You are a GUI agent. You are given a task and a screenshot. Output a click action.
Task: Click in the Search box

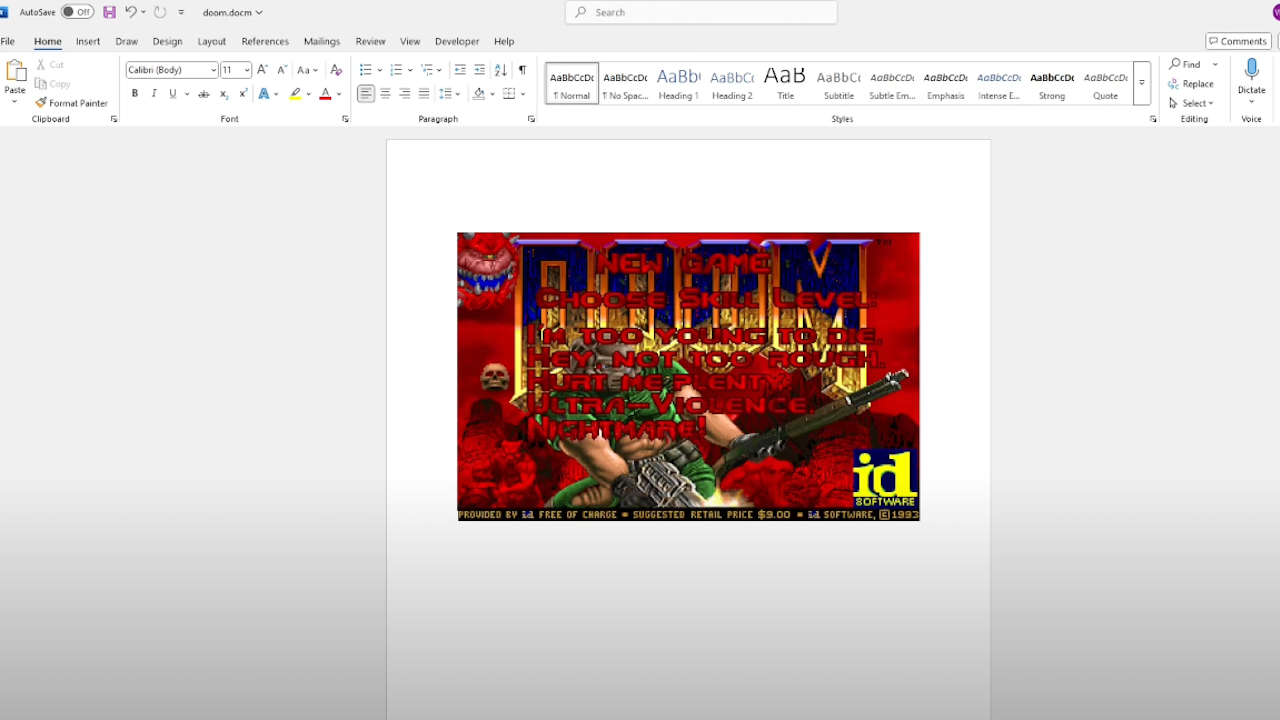click(x=701, y=12)
